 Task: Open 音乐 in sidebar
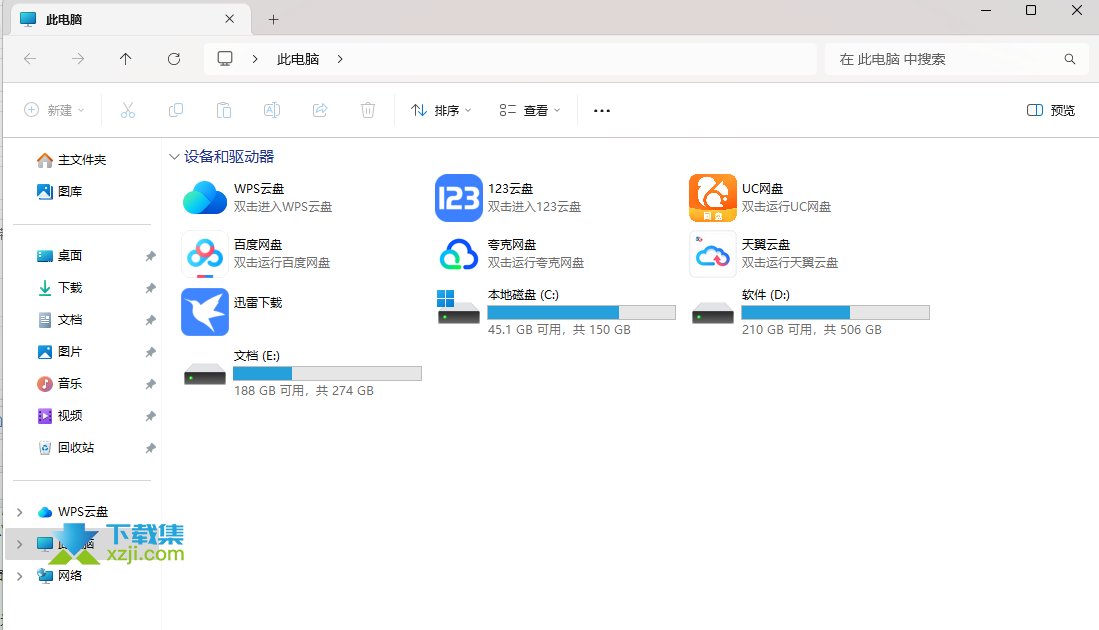click(60, 383)
